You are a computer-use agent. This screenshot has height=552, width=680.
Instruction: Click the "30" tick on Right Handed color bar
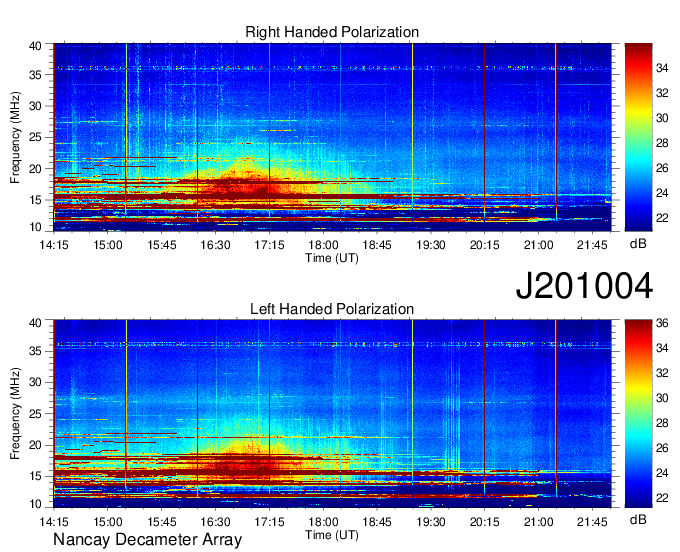point(662,118)
